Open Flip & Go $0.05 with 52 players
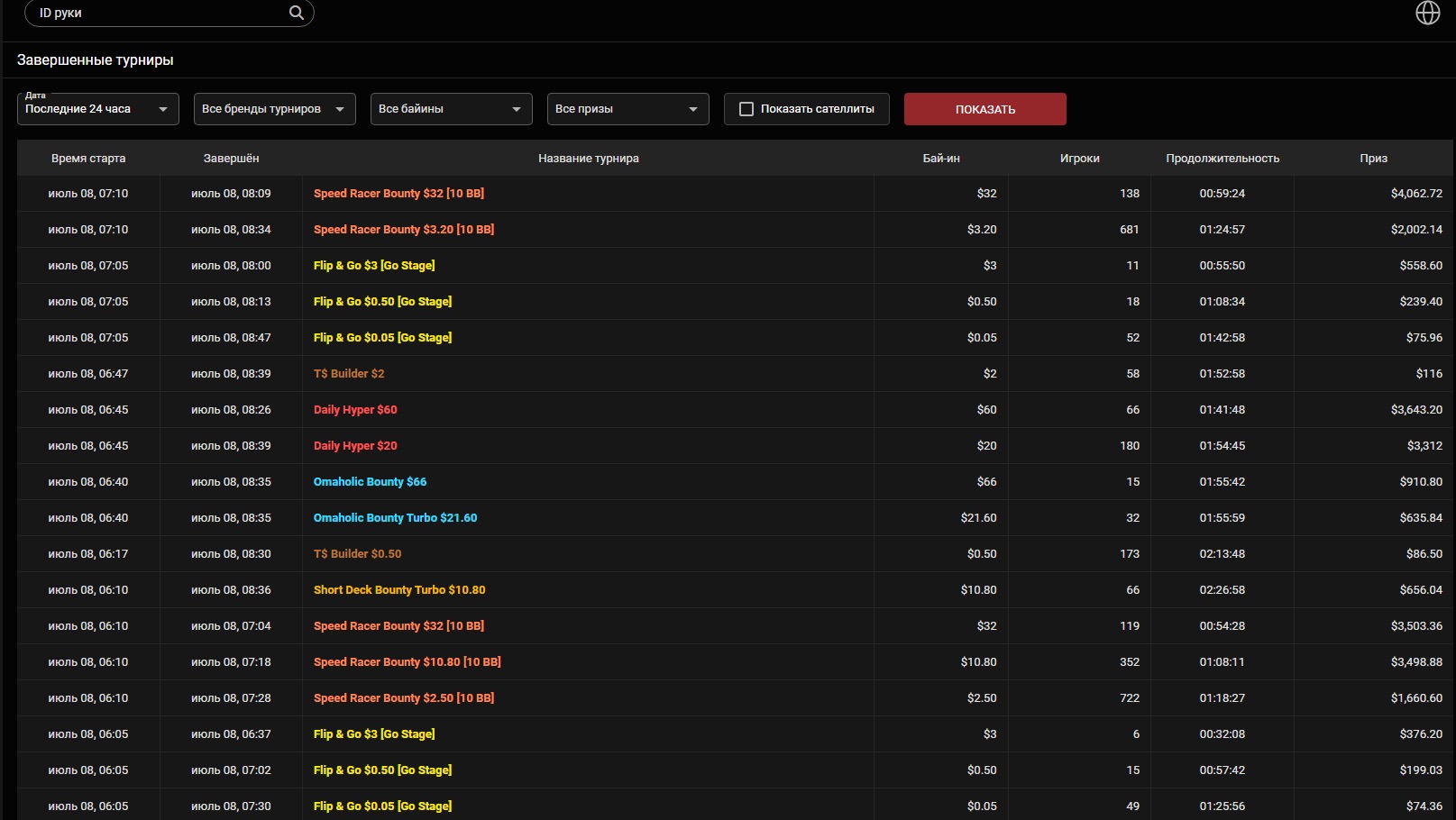This screenshot has width=1456, height=820. (x=382, y=338)
